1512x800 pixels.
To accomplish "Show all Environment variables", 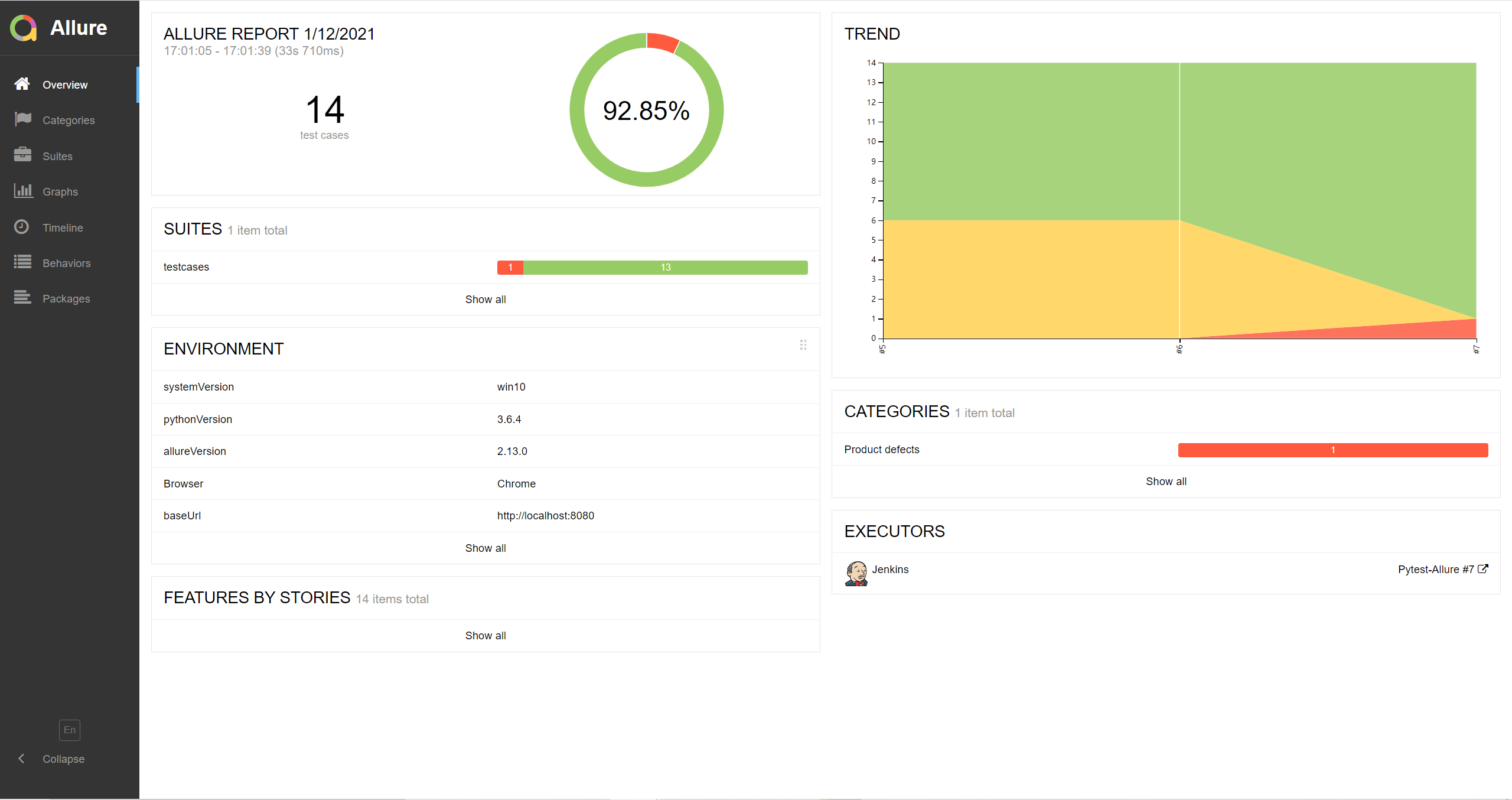I will [x=485, y=548].
